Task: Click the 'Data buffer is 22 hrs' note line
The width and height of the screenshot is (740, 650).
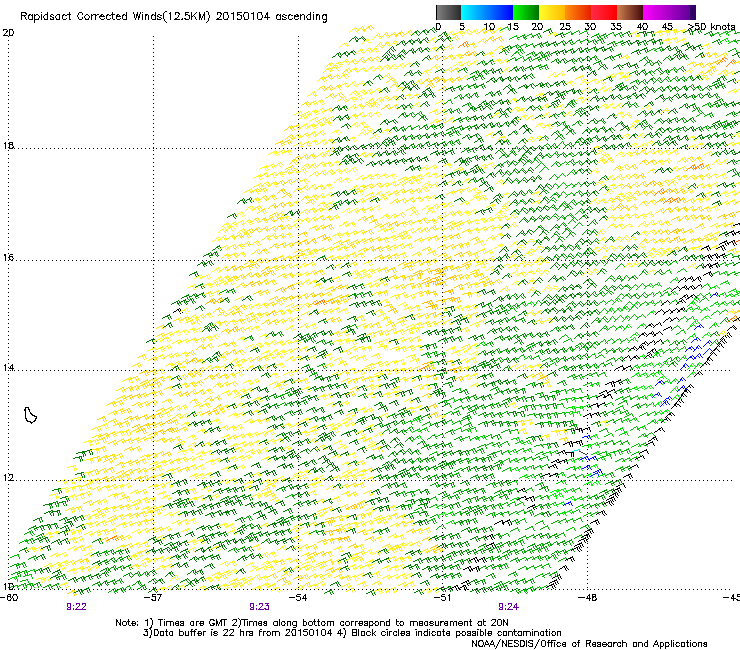Action: point(352,633)
